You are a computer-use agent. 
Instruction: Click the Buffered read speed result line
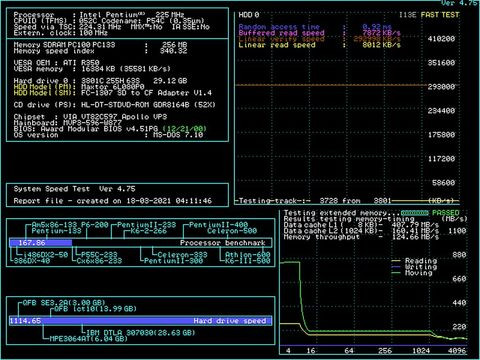point(319,33)
